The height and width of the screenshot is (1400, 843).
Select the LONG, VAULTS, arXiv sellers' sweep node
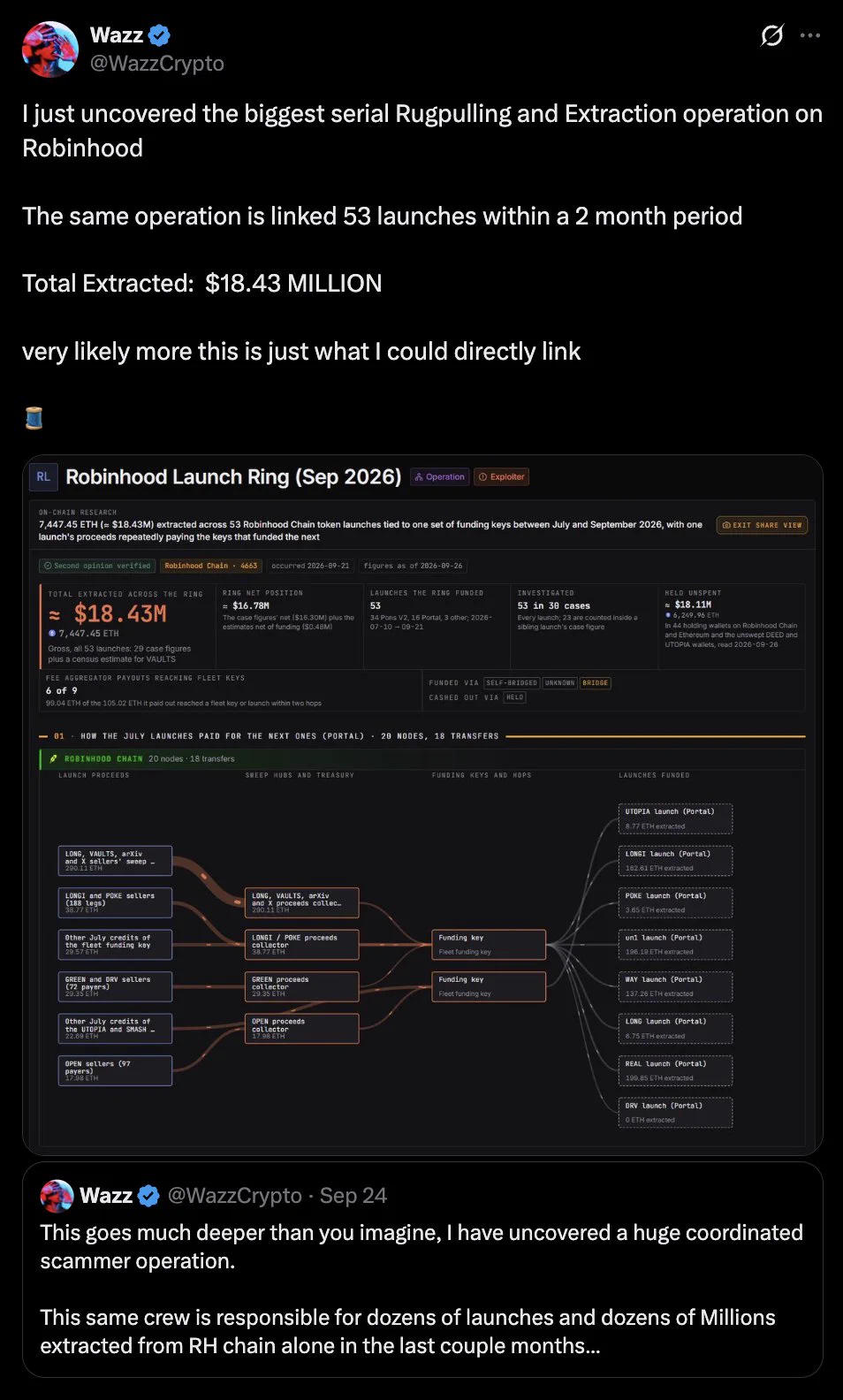116,861
